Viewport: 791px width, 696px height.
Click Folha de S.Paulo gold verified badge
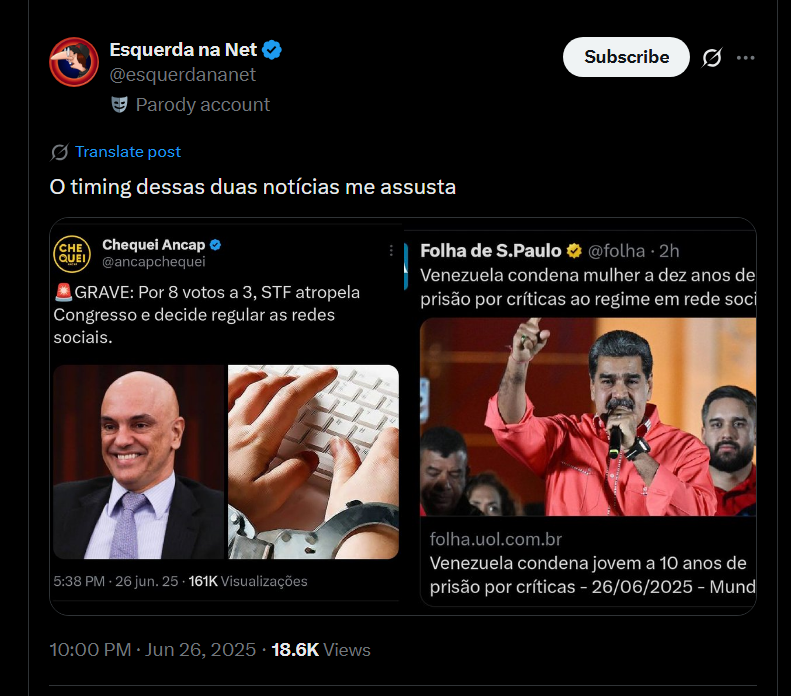[574, 251]
